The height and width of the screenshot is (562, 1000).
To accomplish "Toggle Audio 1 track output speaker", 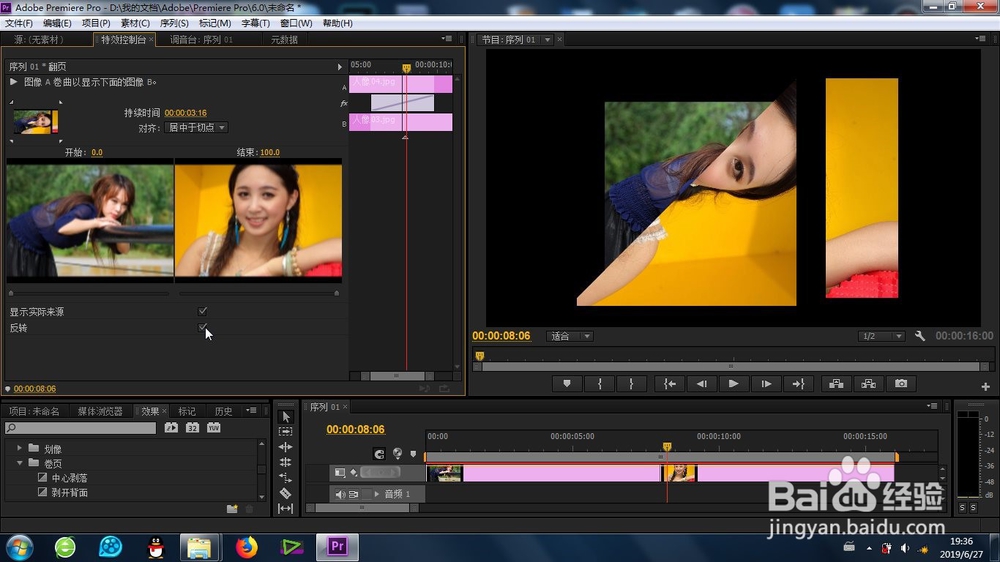I will [340, 494].
